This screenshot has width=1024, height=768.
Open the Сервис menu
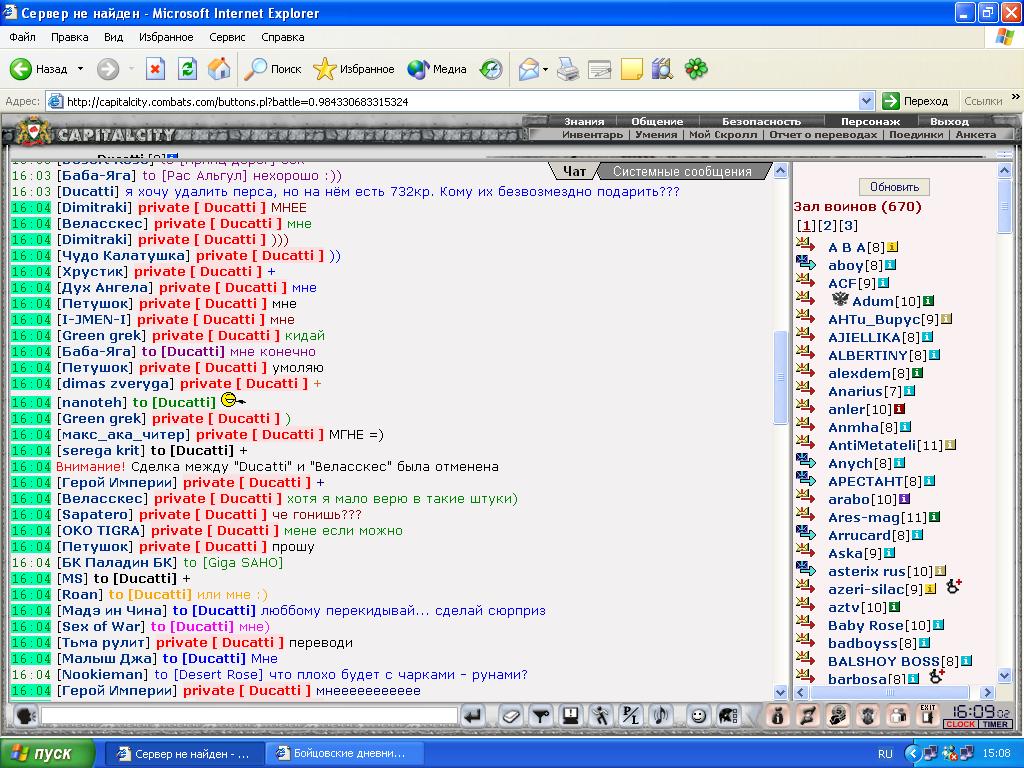tap(227, 37)
